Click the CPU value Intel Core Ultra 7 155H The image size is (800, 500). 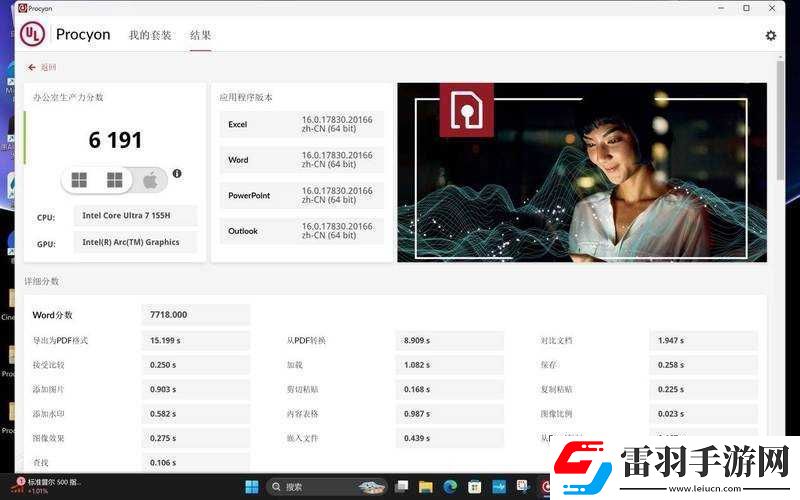coord(136,216)
